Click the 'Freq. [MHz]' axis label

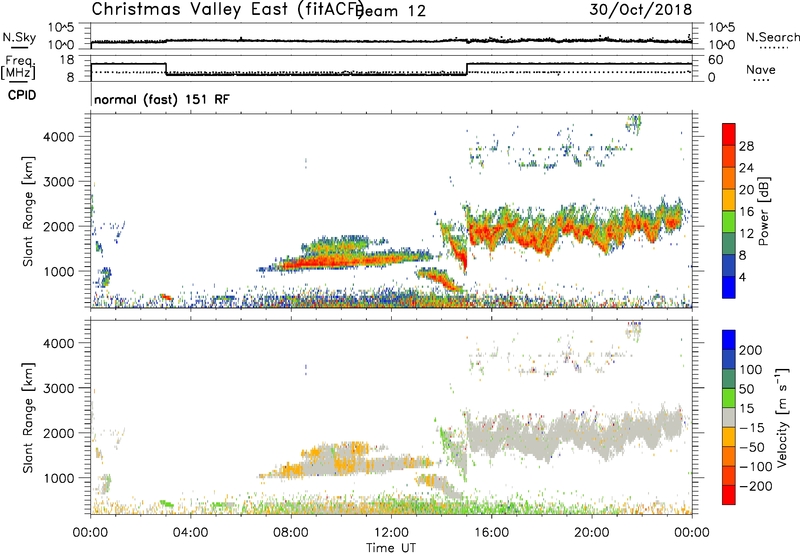pyautogui.click(x=18, y=67)
